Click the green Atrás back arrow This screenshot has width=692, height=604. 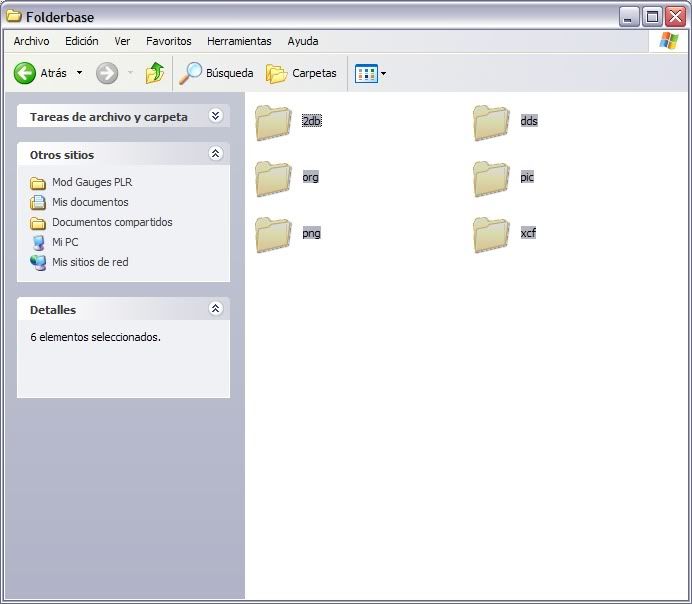[x=25, y=73]
